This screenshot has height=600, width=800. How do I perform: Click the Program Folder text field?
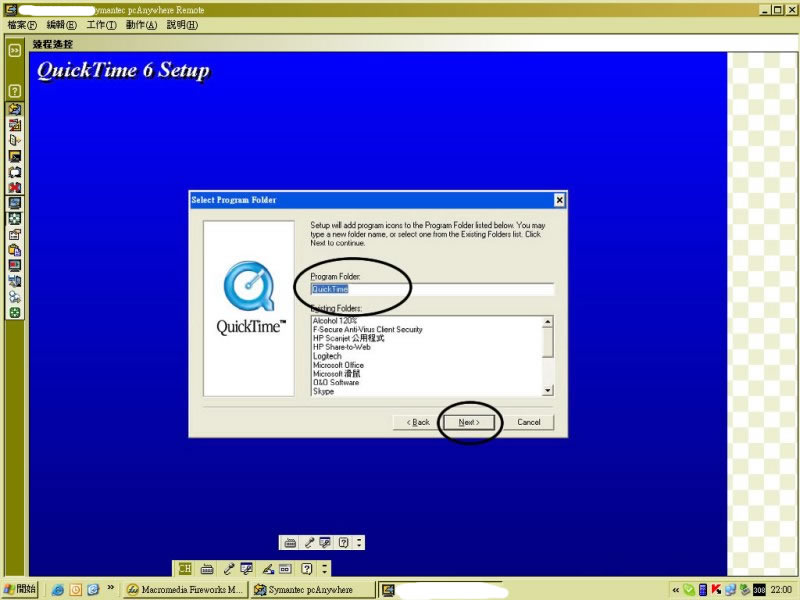pos(432,289)
